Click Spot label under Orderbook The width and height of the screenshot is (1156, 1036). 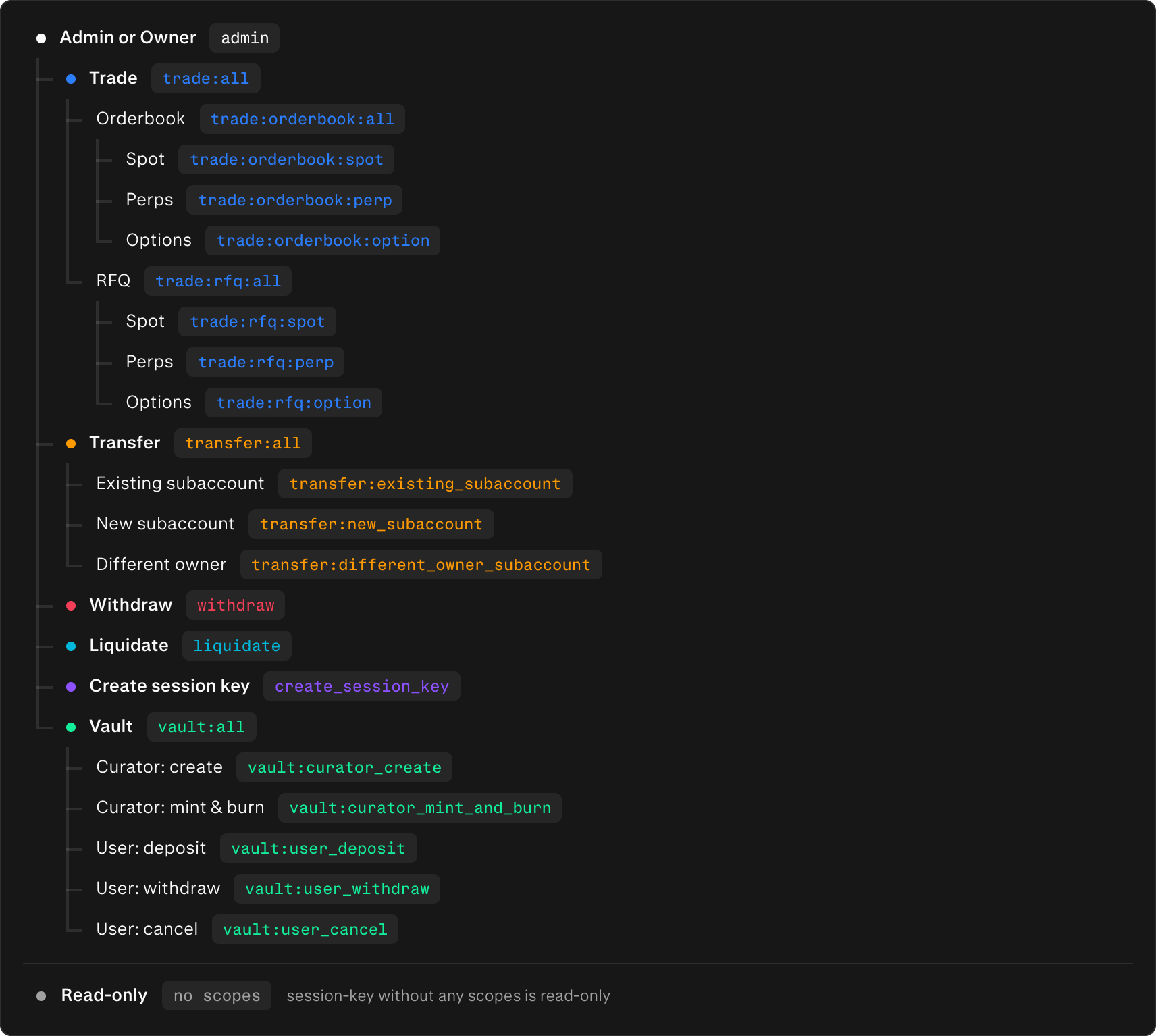[x=145, y=159]
